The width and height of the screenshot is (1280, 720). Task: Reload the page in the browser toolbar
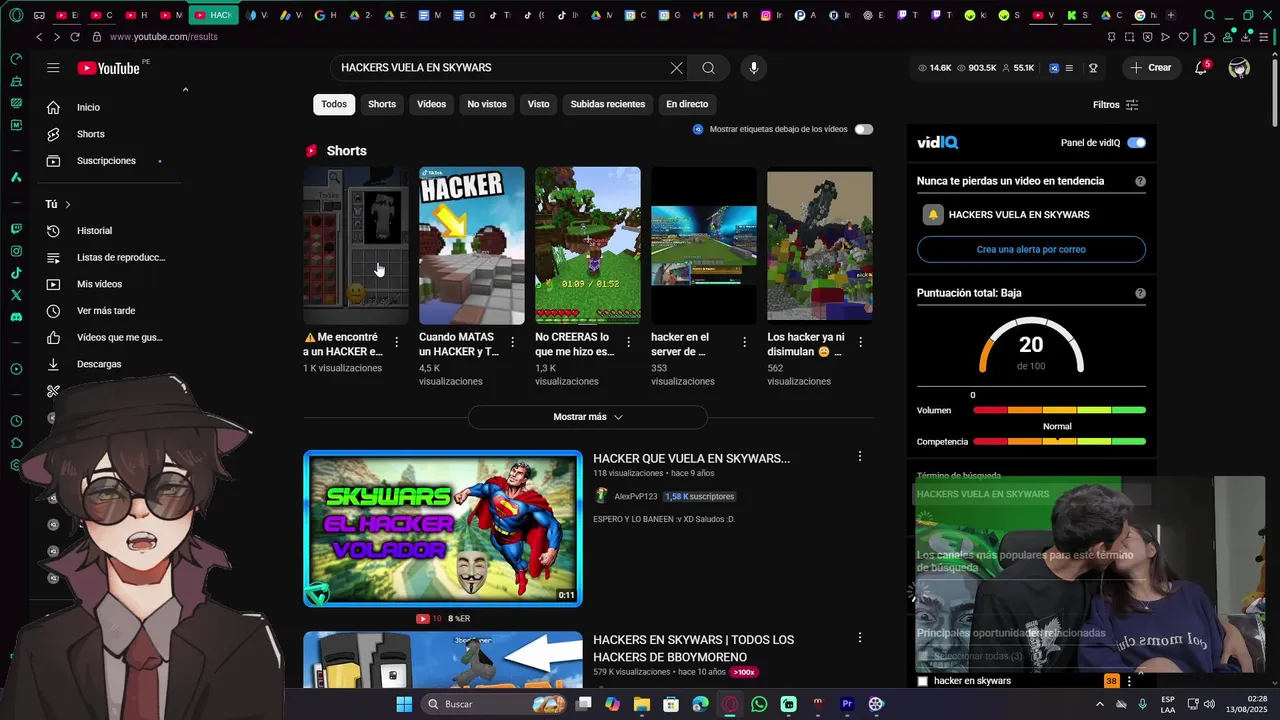click(75, 37)
